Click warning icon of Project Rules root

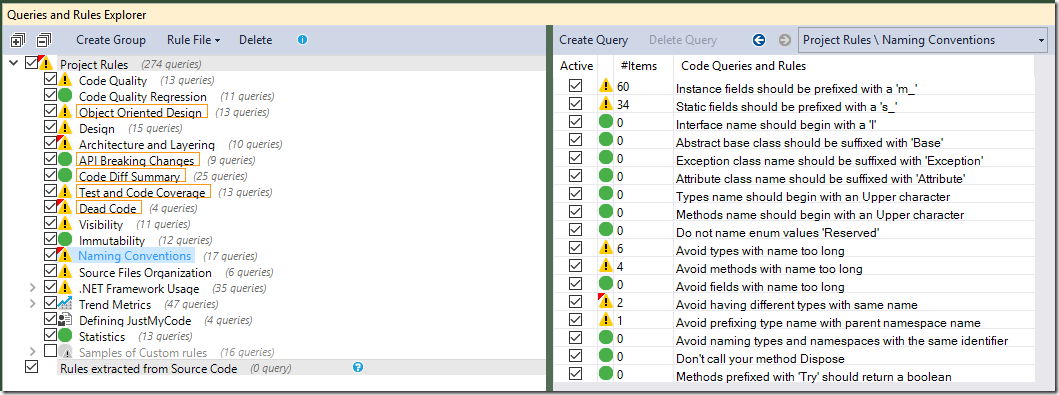pos(46,63)
